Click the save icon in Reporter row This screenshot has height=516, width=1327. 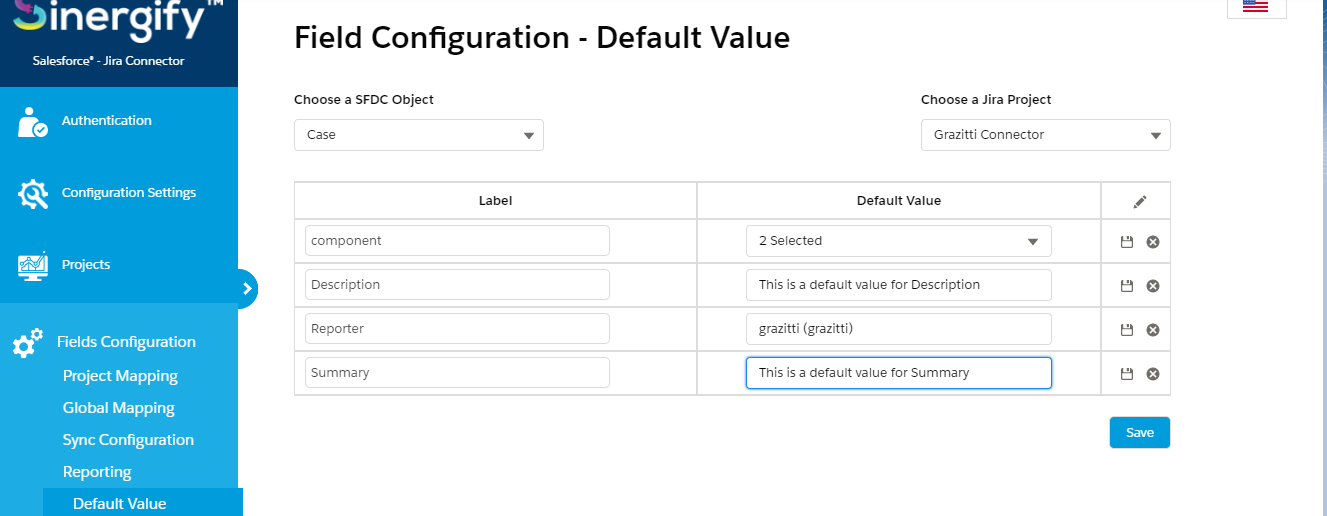1127,330
